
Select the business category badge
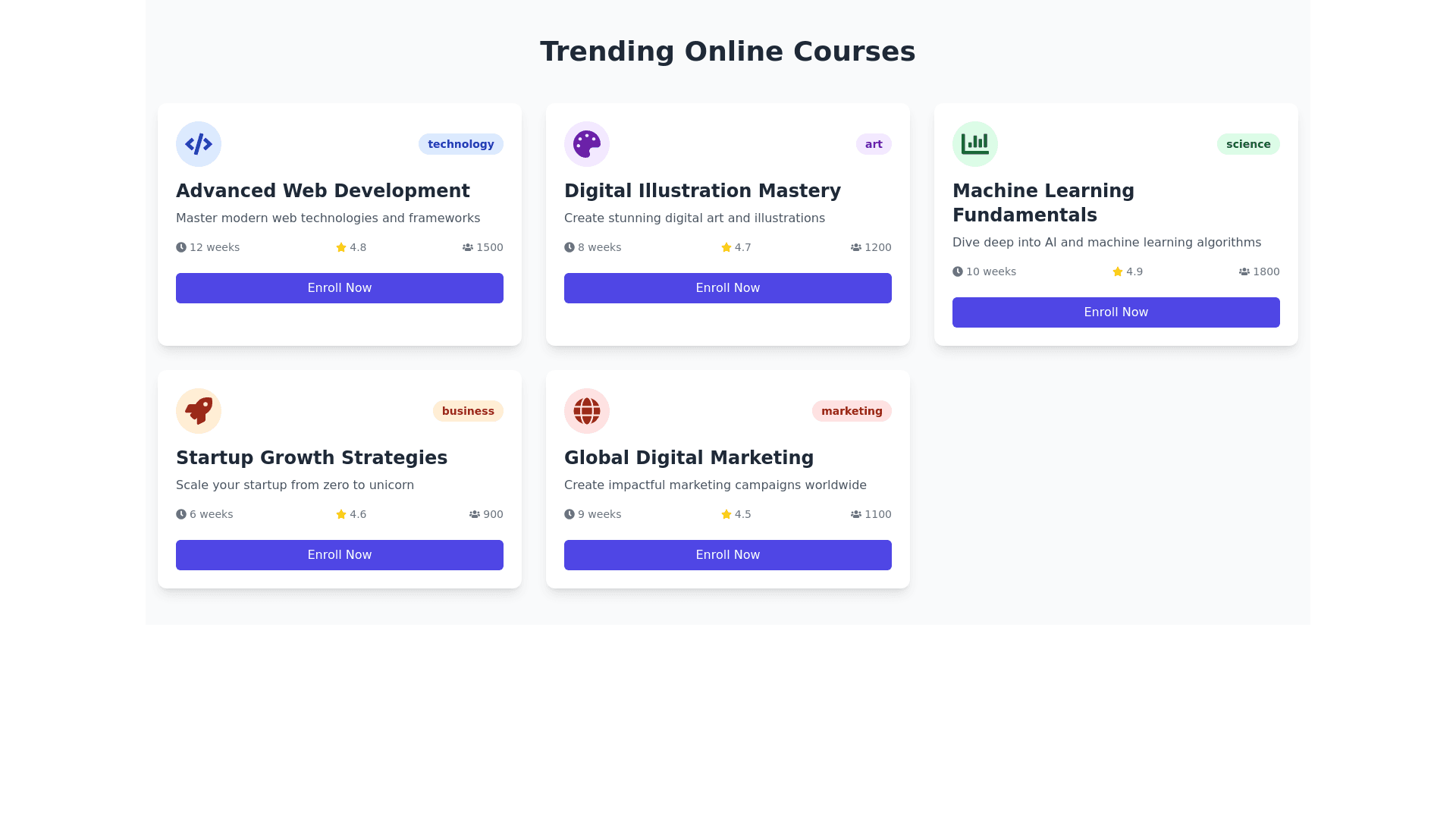[468, 411]
